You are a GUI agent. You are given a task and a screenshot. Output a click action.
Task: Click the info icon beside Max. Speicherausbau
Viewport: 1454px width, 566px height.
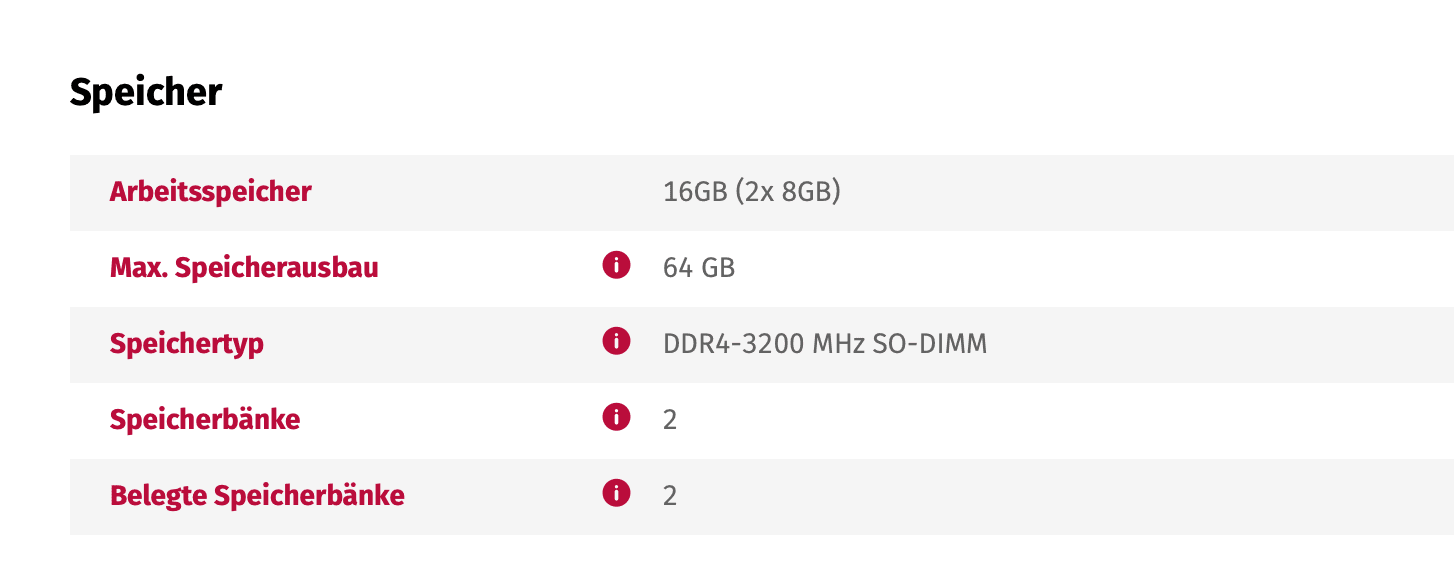(616, 265)
